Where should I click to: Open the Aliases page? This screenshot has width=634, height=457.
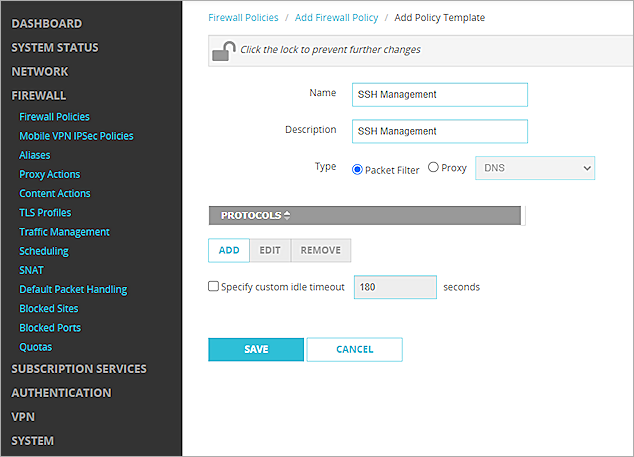(35, 155)
